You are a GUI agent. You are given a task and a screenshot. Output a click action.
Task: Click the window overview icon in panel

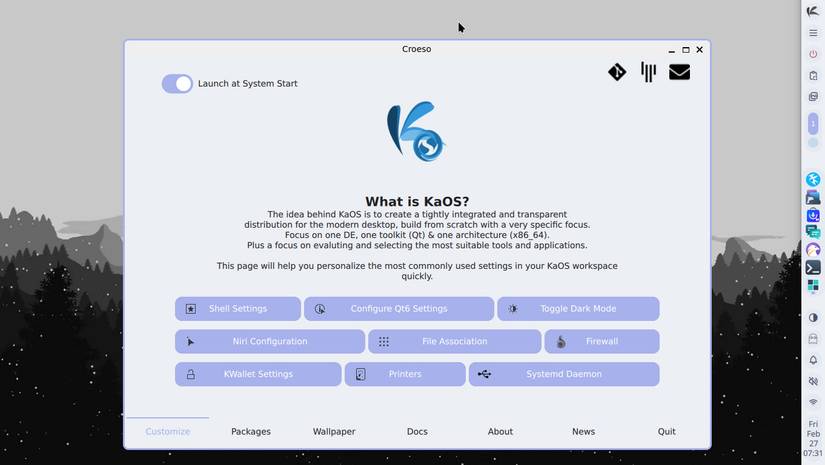[813, 97]
